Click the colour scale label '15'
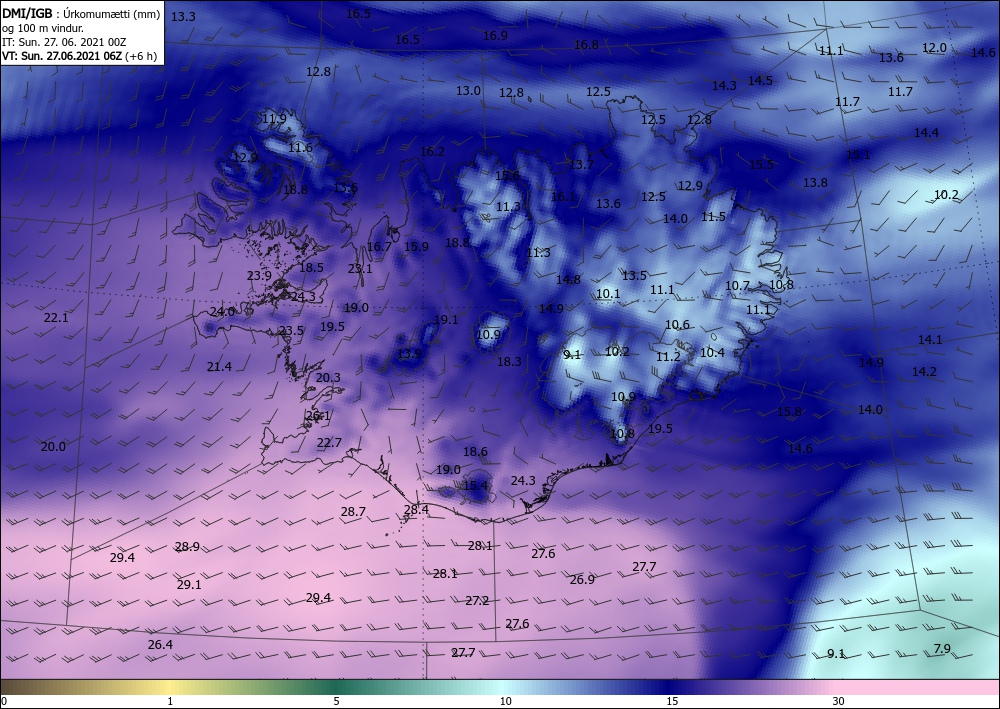 click(672, 701)
